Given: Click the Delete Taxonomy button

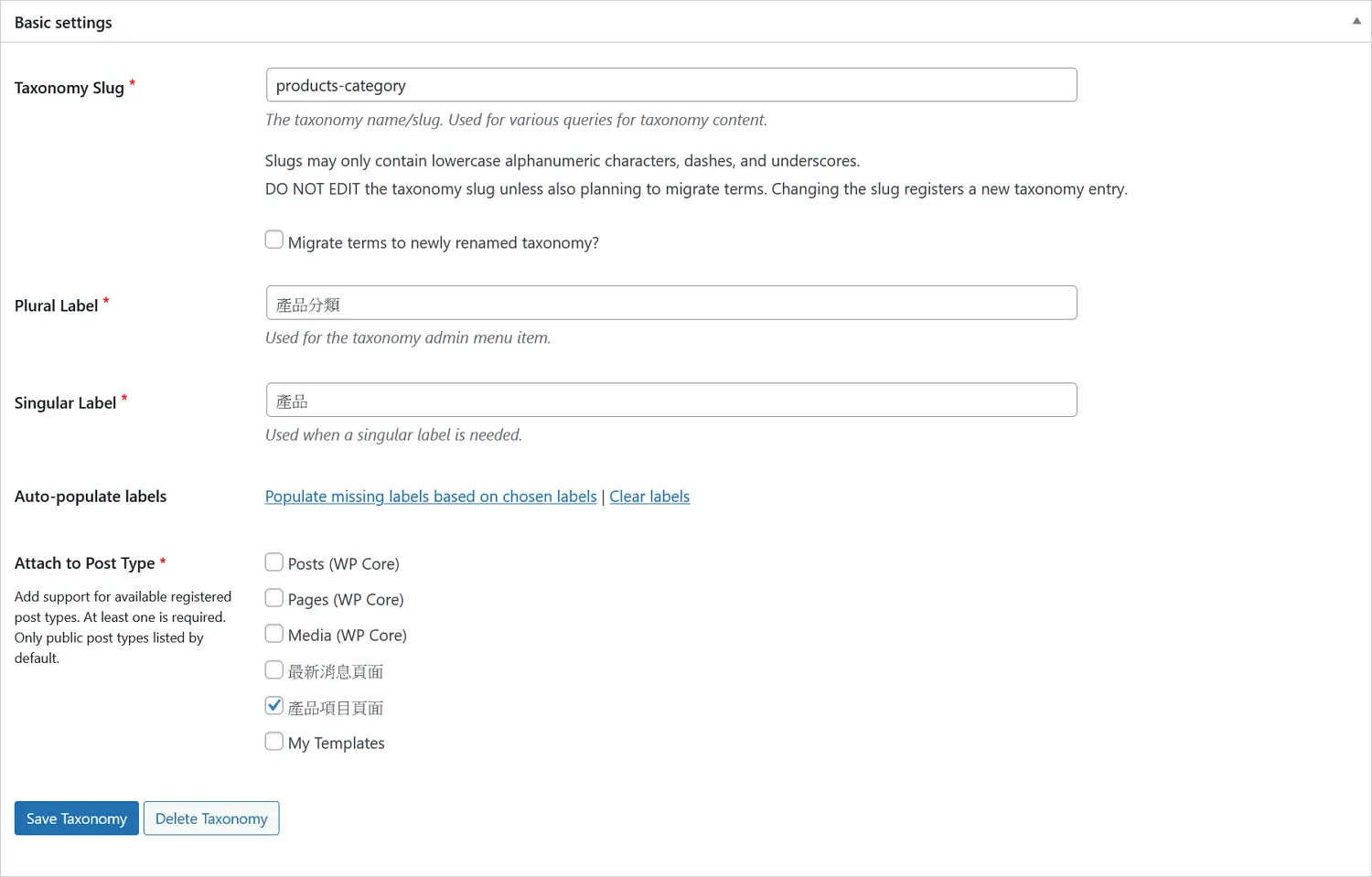Looking at the screenshot, I should [211, 818].
